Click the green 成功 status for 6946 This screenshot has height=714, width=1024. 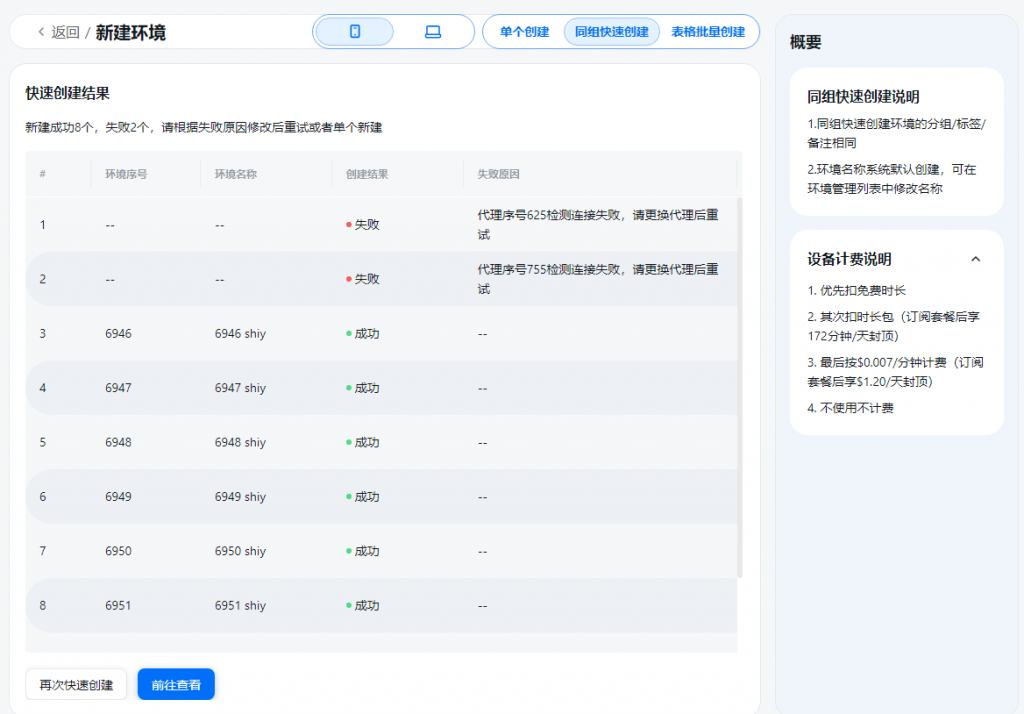pyautogui.click(x=362, y=334)
